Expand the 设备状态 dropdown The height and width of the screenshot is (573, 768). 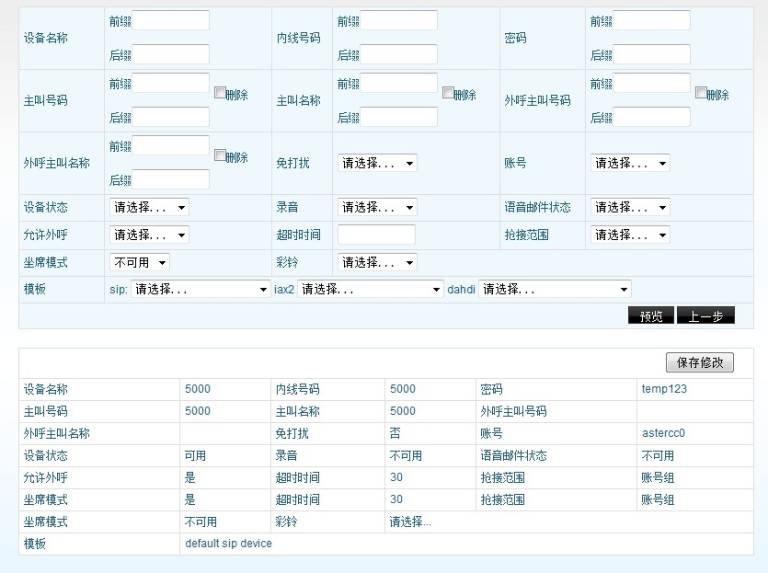(x=149, y=207)
